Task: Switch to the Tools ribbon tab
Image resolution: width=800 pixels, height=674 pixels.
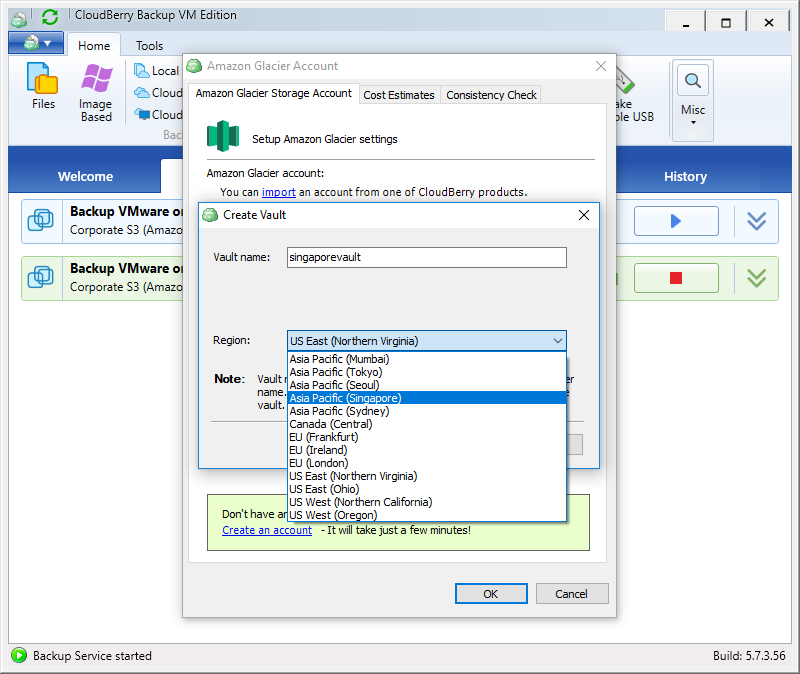Action: pos(149,45)
